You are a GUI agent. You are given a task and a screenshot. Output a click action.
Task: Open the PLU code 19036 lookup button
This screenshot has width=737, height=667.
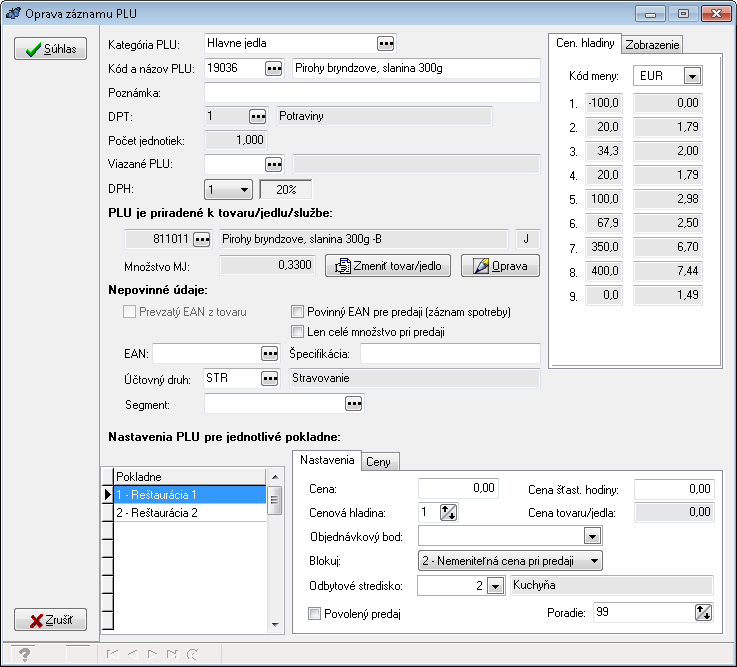(x=274, y=69)
